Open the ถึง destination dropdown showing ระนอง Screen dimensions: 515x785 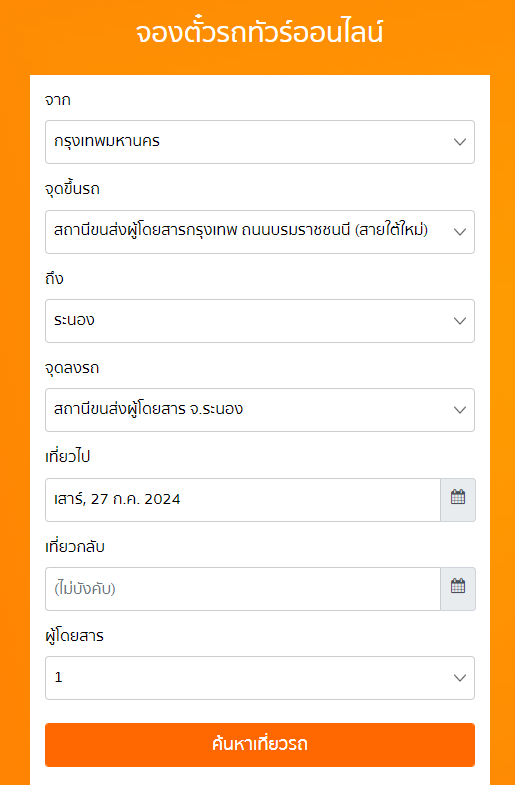click(x=260, y=321)
